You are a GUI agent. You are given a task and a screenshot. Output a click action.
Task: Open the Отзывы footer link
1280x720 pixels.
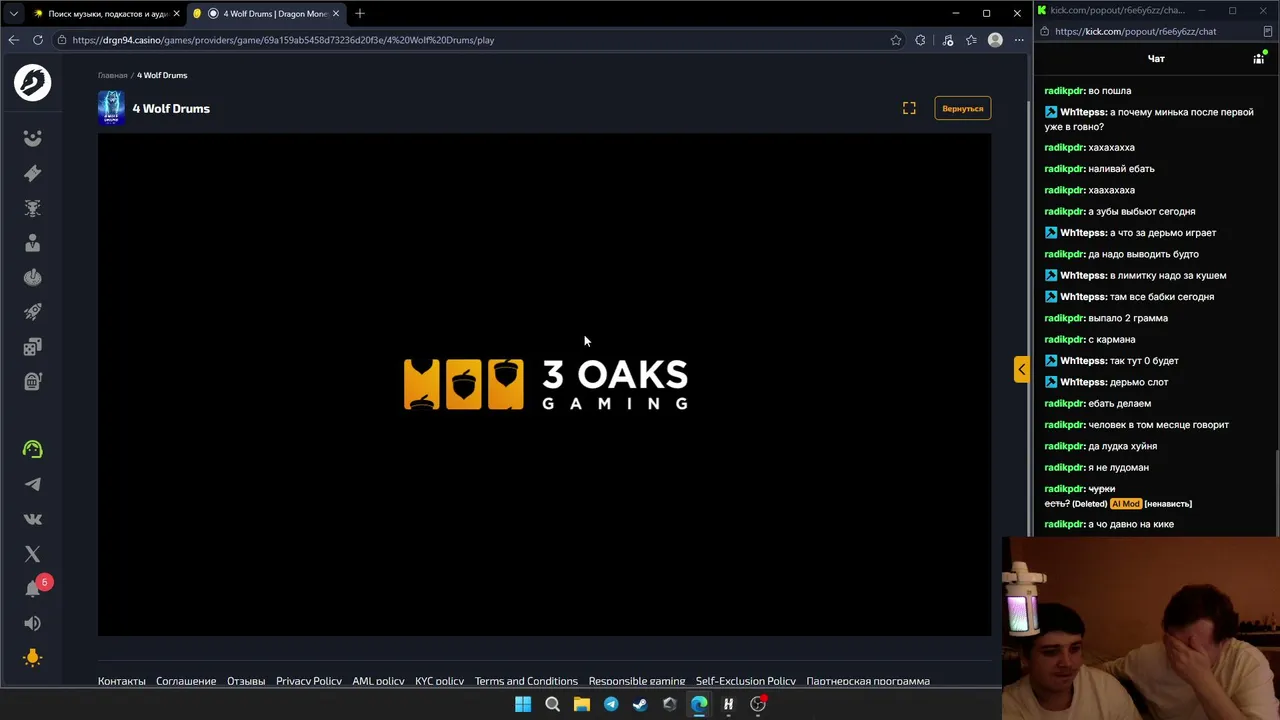pyautogui.click(x=246, y=681)
